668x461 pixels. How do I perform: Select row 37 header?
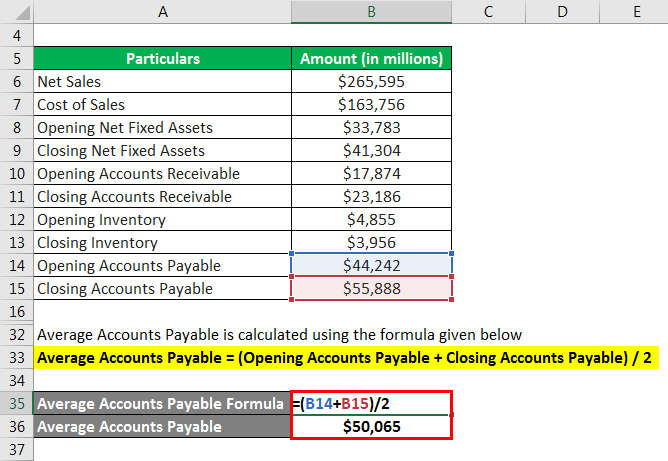[17, 449]
